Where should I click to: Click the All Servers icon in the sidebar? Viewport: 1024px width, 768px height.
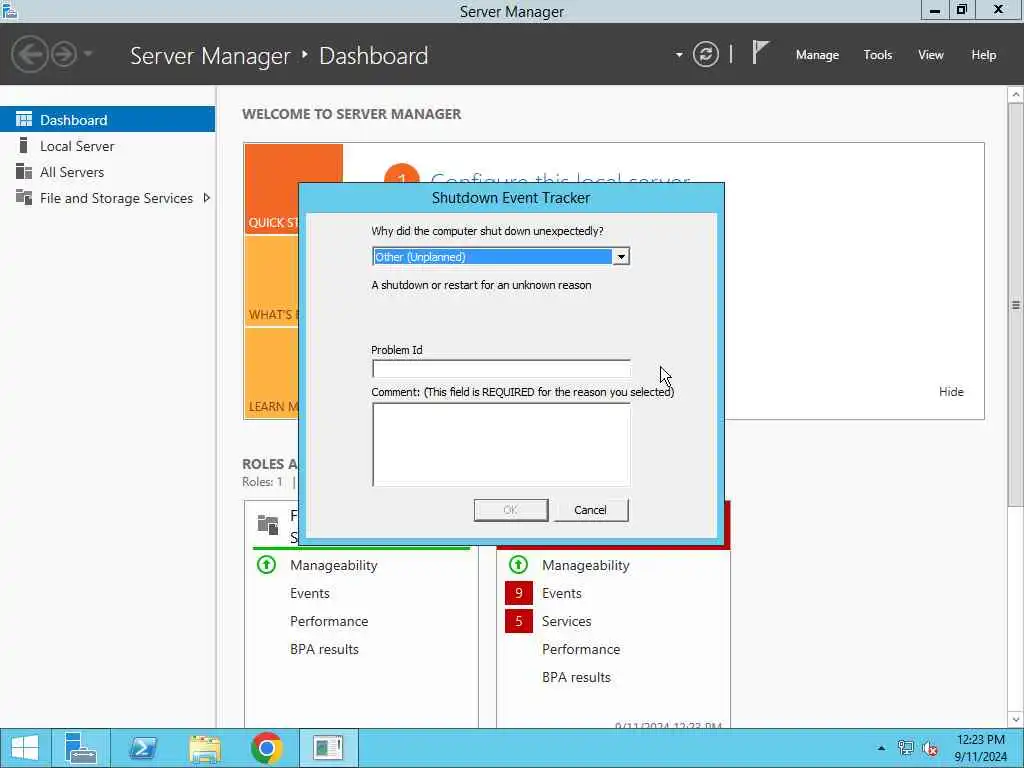click(24, 171)
